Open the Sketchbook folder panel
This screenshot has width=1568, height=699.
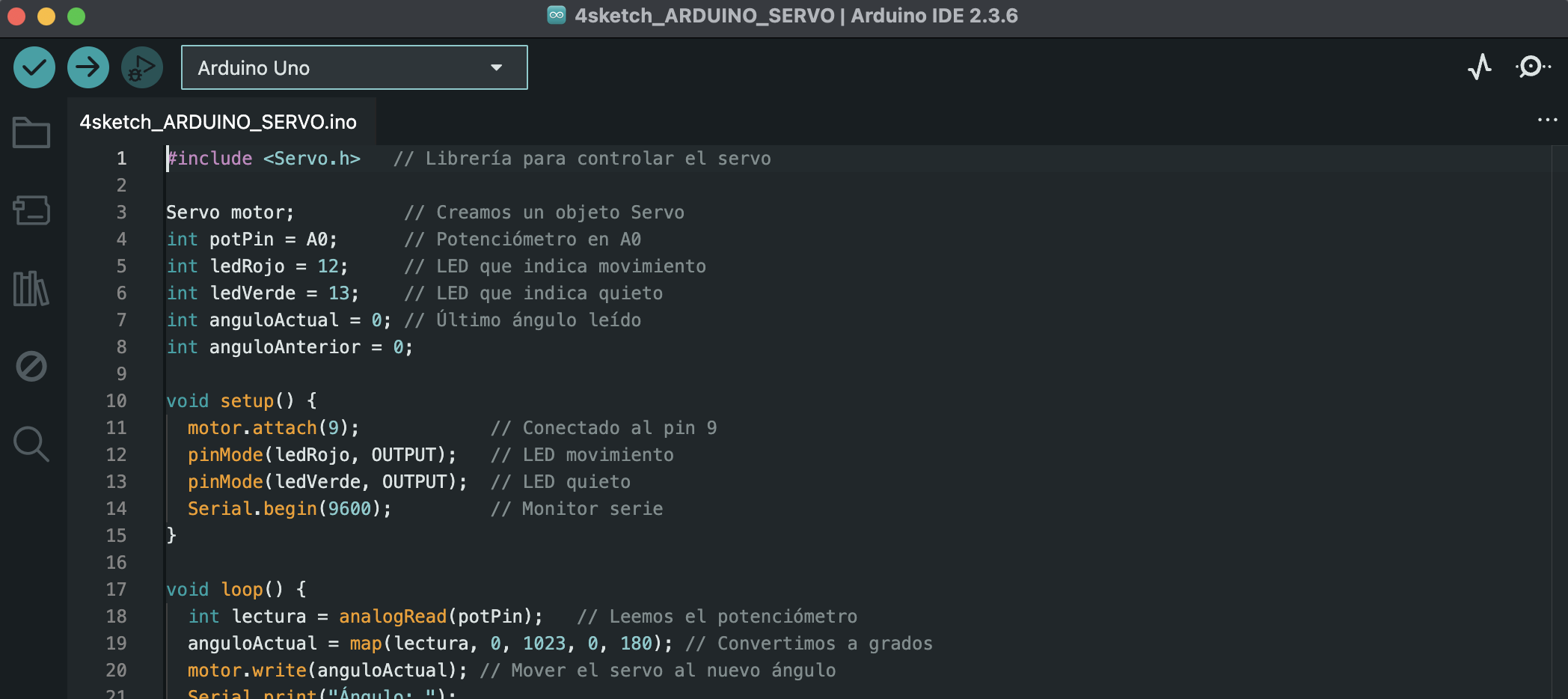pos(31,133)
